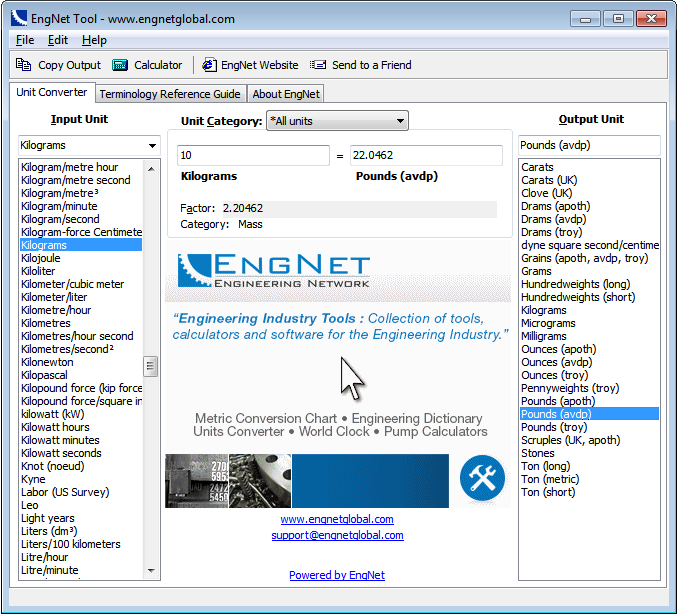Image resolution: width=678 pixels, height=615 pixels.
Task: Click the input unit list scrollbar thumb
Action: 150,366
